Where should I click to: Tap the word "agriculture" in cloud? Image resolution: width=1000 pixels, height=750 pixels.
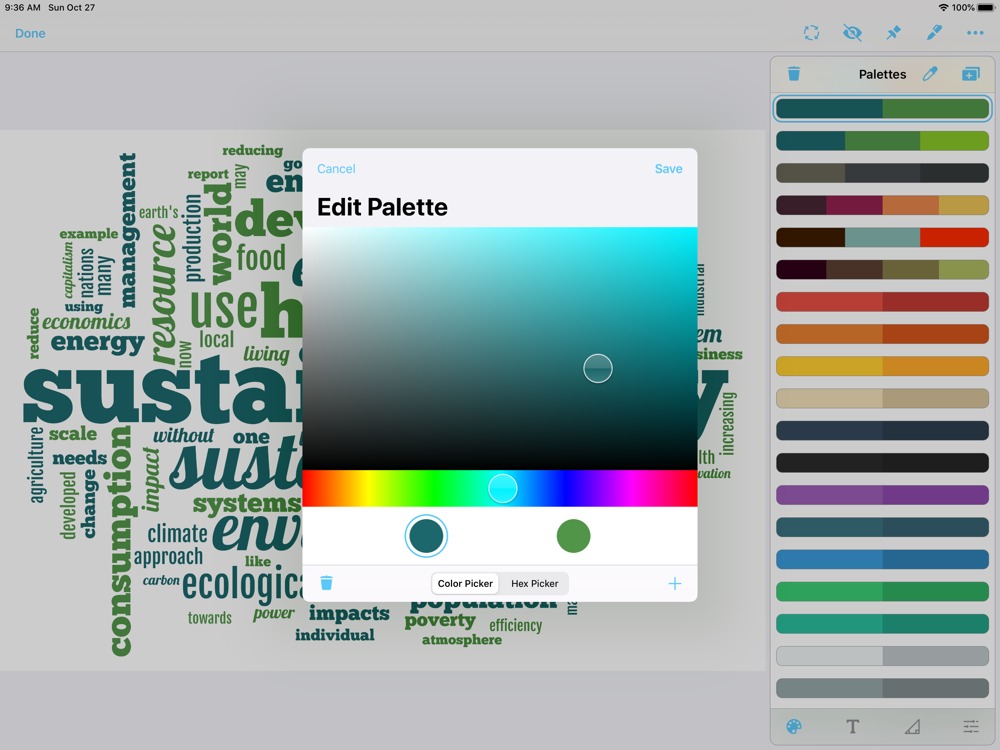click(x=38, y=465)
